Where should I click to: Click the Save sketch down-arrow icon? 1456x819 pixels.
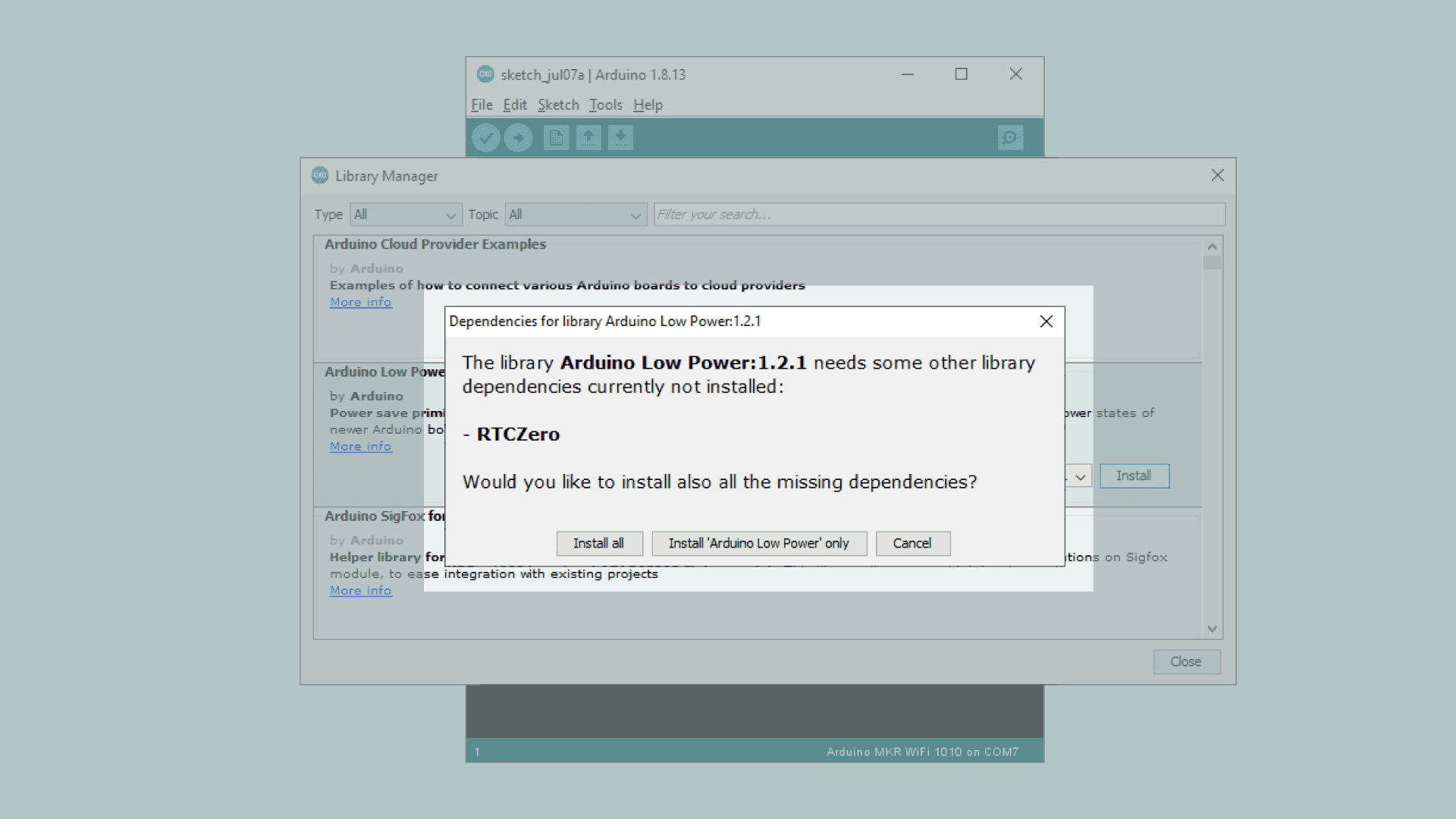tap(620, 138)
